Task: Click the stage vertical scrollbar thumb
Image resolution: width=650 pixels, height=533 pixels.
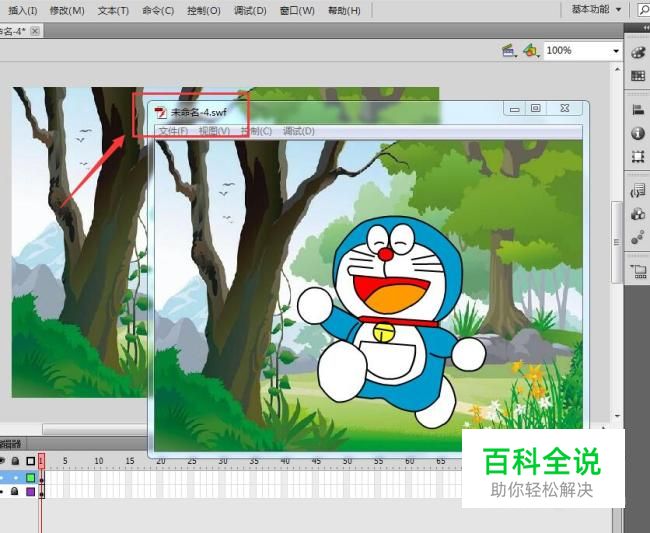Action: 617,242
